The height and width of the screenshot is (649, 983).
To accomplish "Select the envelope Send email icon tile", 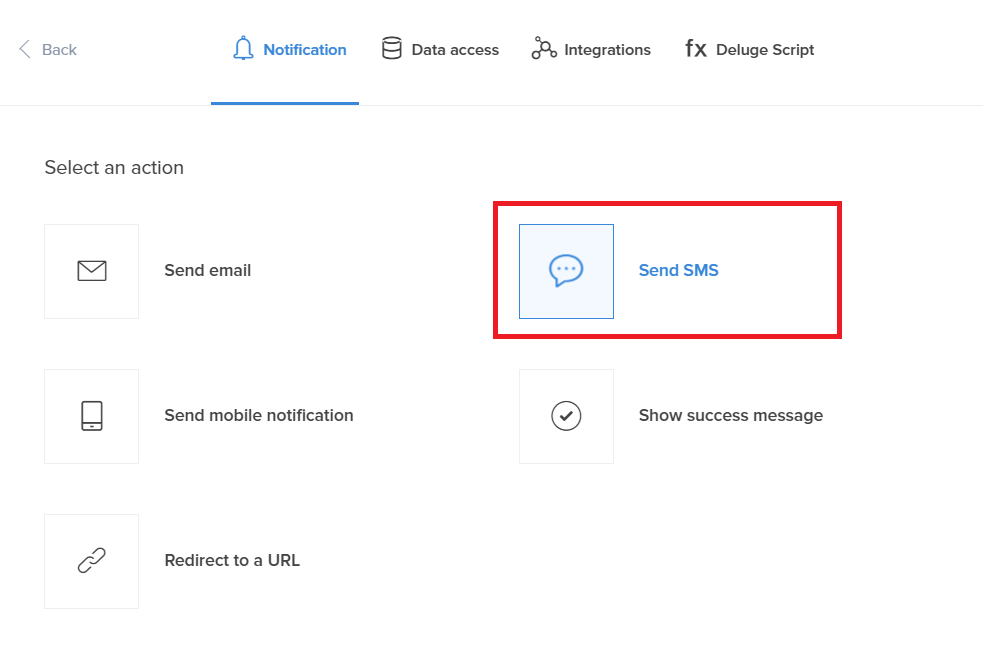I will (x=92, y=271).
